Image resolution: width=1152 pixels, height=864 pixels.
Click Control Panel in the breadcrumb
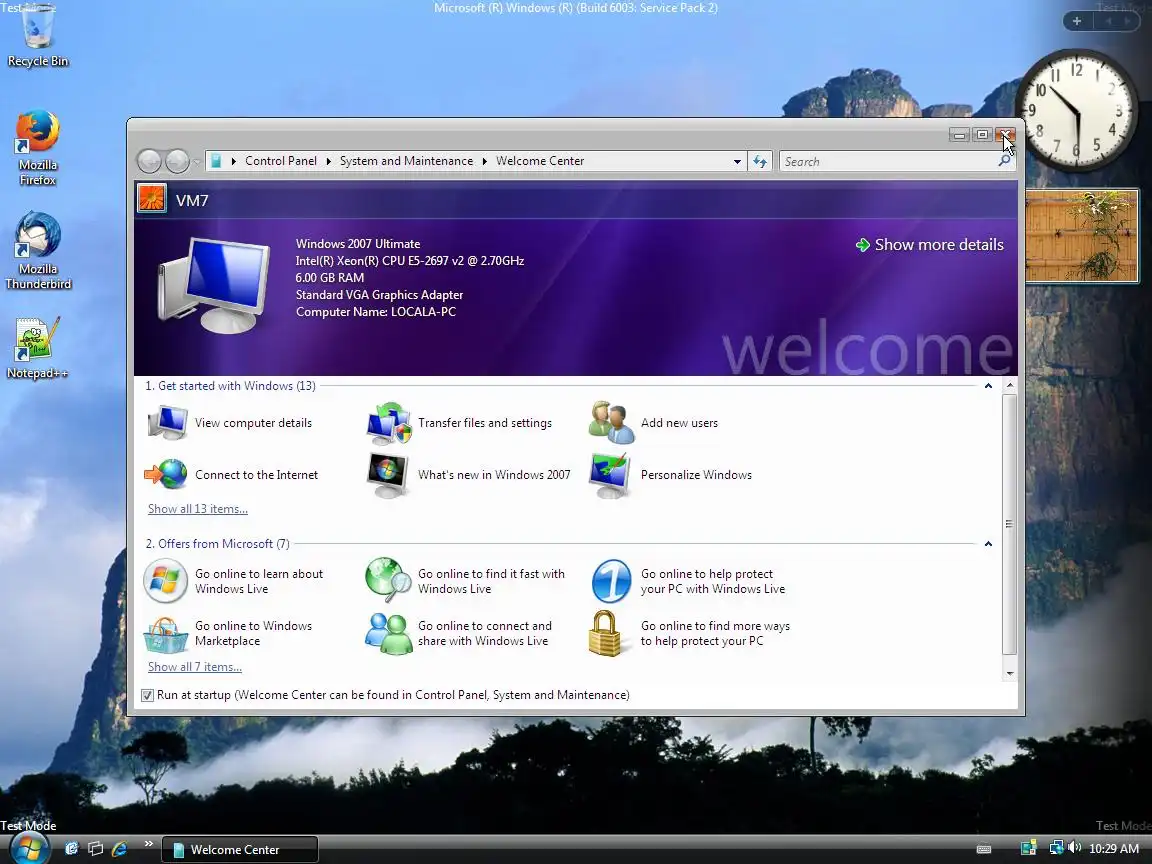281,161
